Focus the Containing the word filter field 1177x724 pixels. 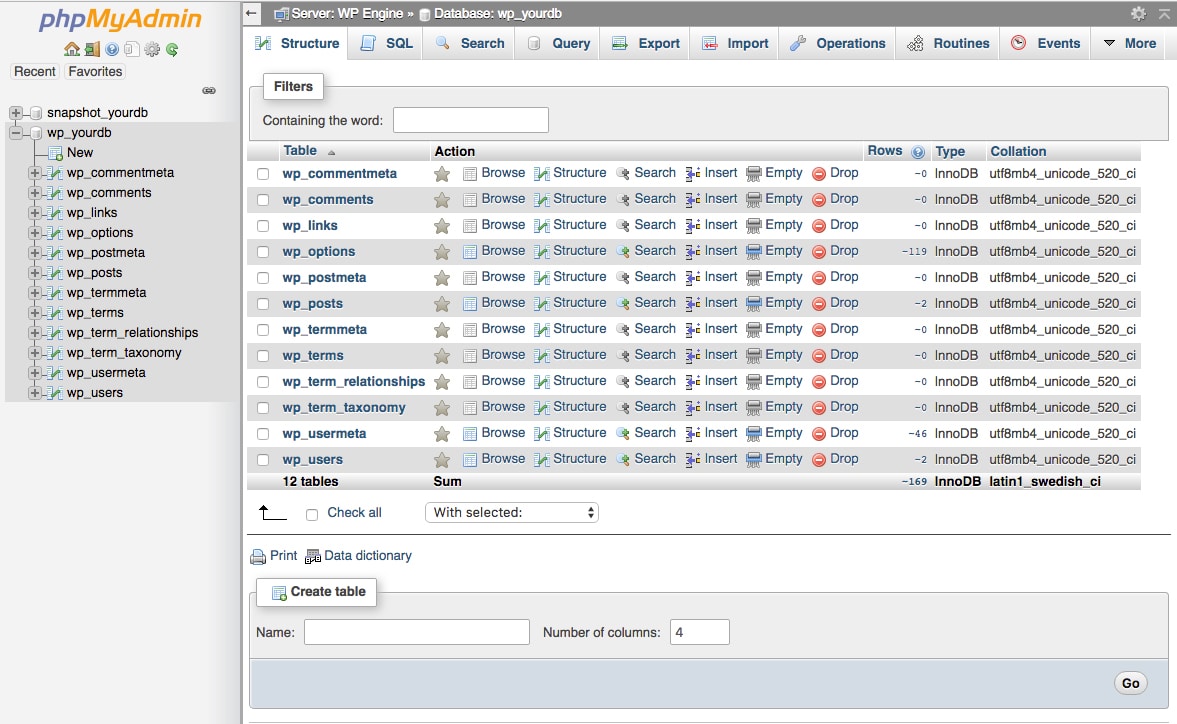[x=471, y=120]
